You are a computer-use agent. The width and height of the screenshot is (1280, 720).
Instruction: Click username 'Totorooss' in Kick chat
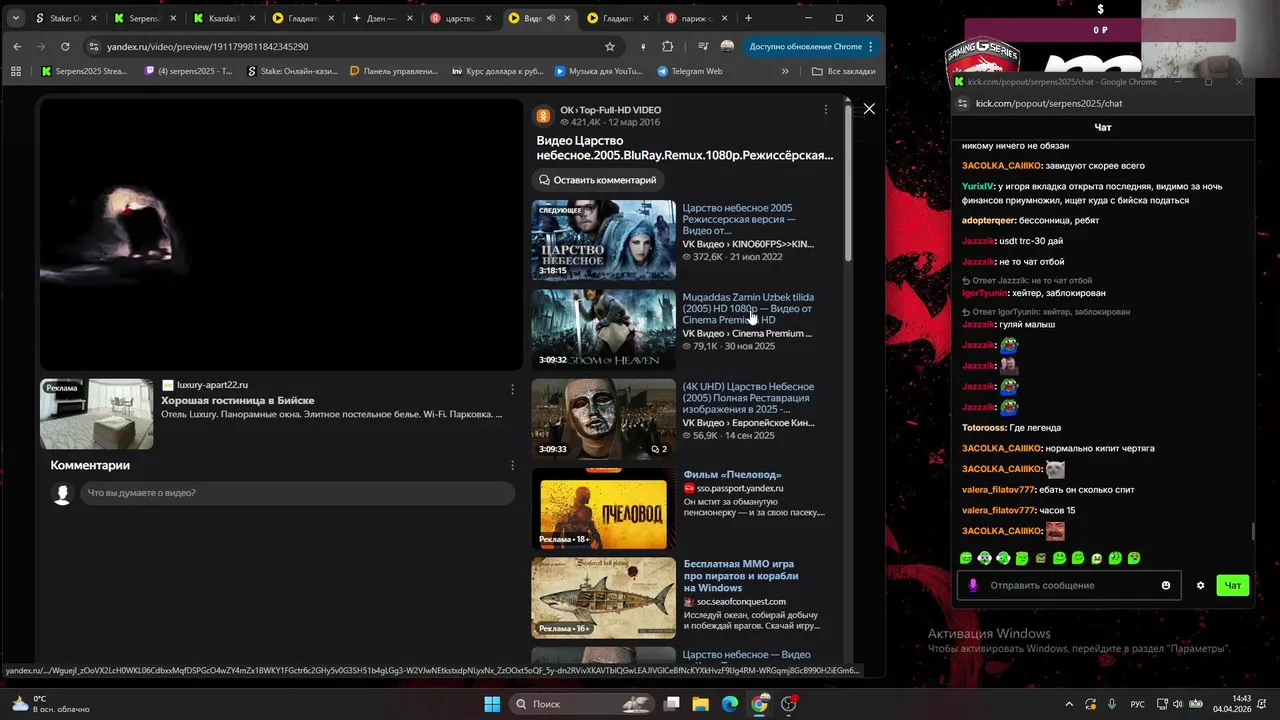[x=983, y=427]
